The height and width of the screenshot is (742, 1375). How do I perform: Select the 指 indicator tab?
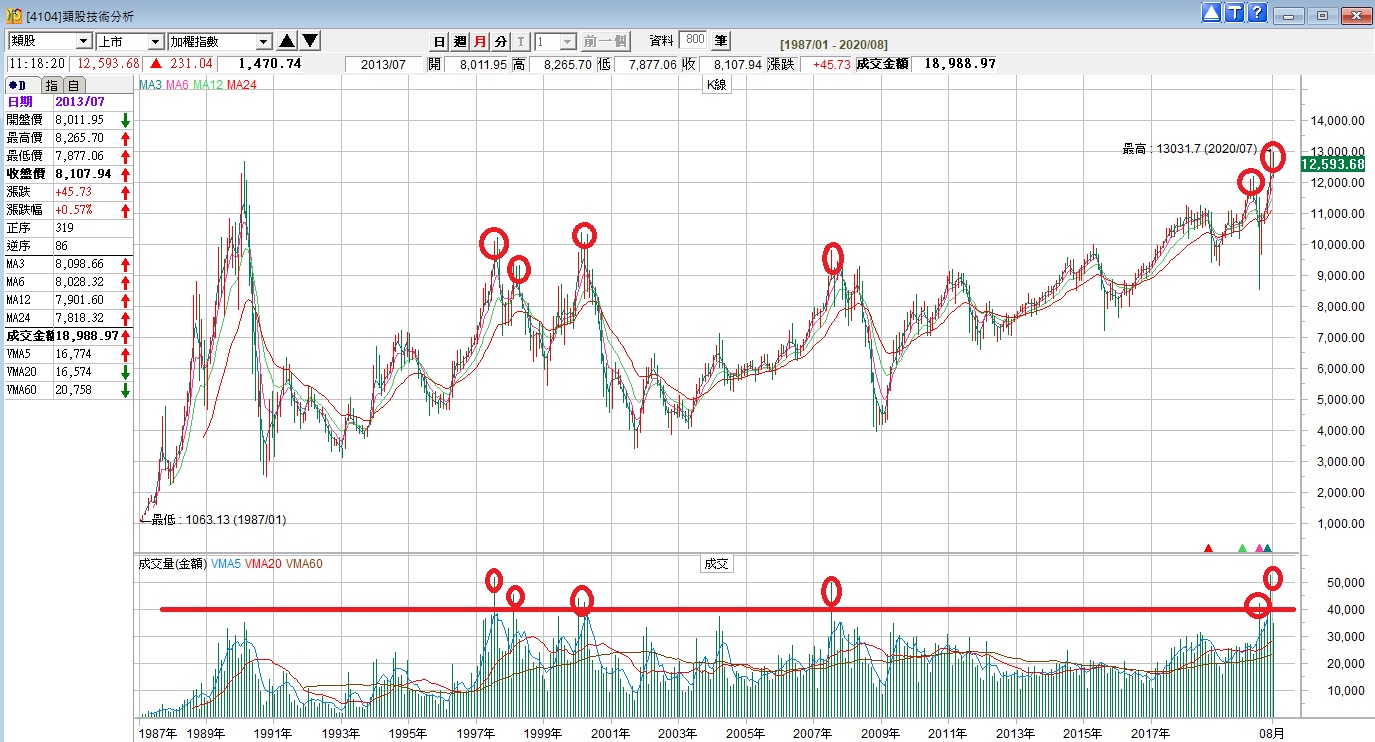click(51, 85)
